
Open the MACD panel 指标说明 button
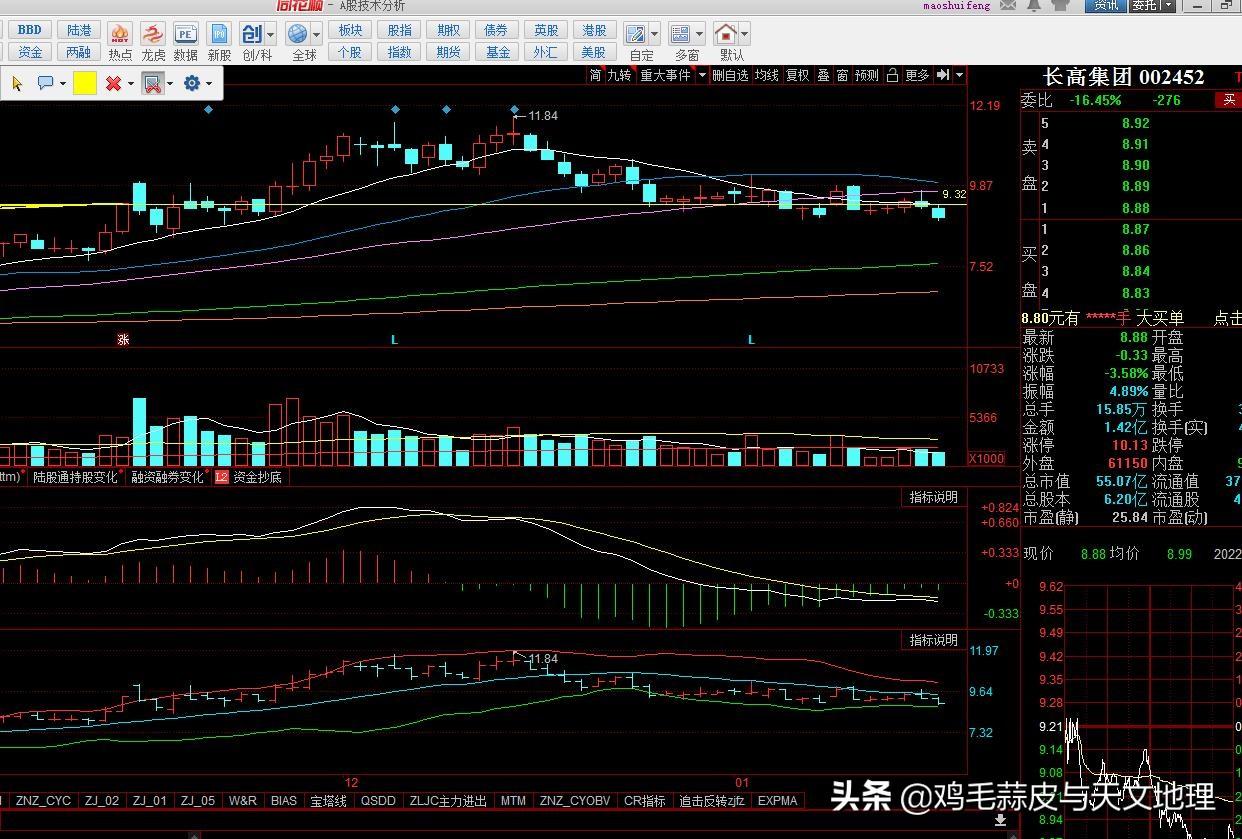tap(933, 497)
